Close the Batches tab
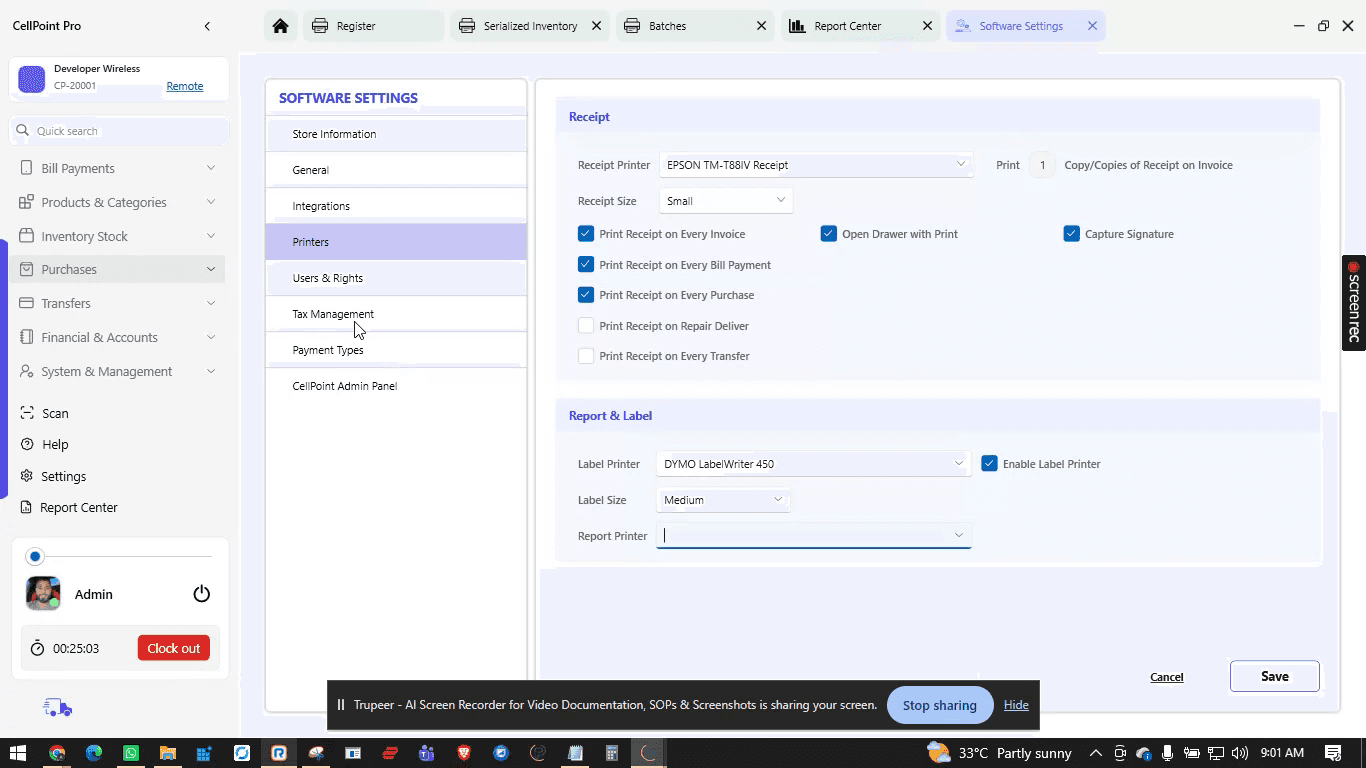Viewport: 1366px width, 768px height. (x=762, y=26)
